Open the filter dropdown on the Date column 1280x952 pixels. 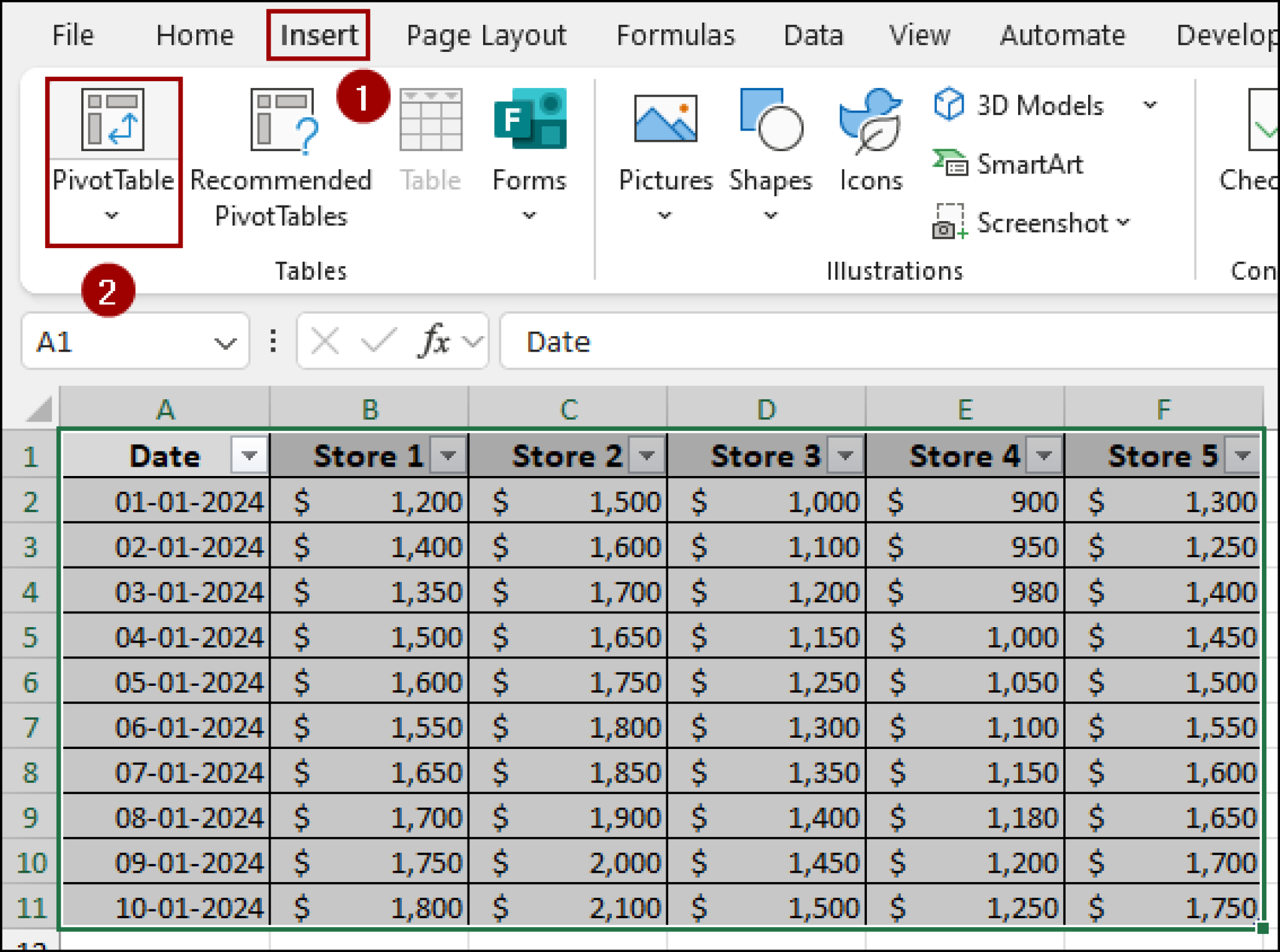pyautogui.click(x=248, y=455)
